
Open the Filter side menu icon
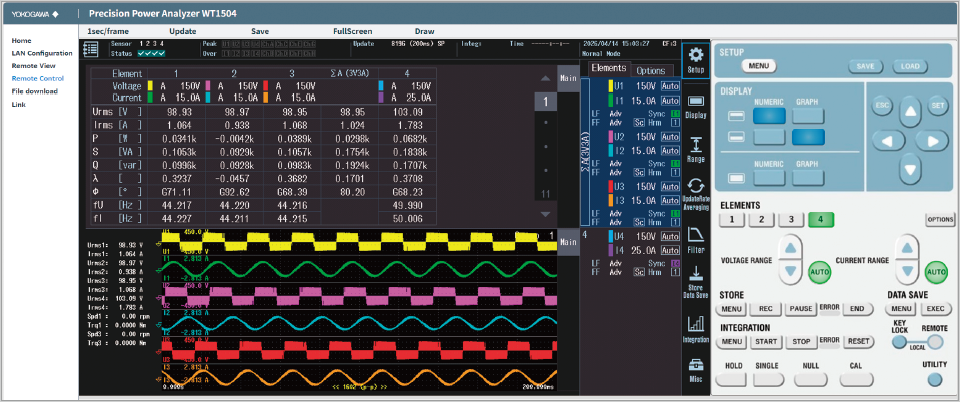696,239
